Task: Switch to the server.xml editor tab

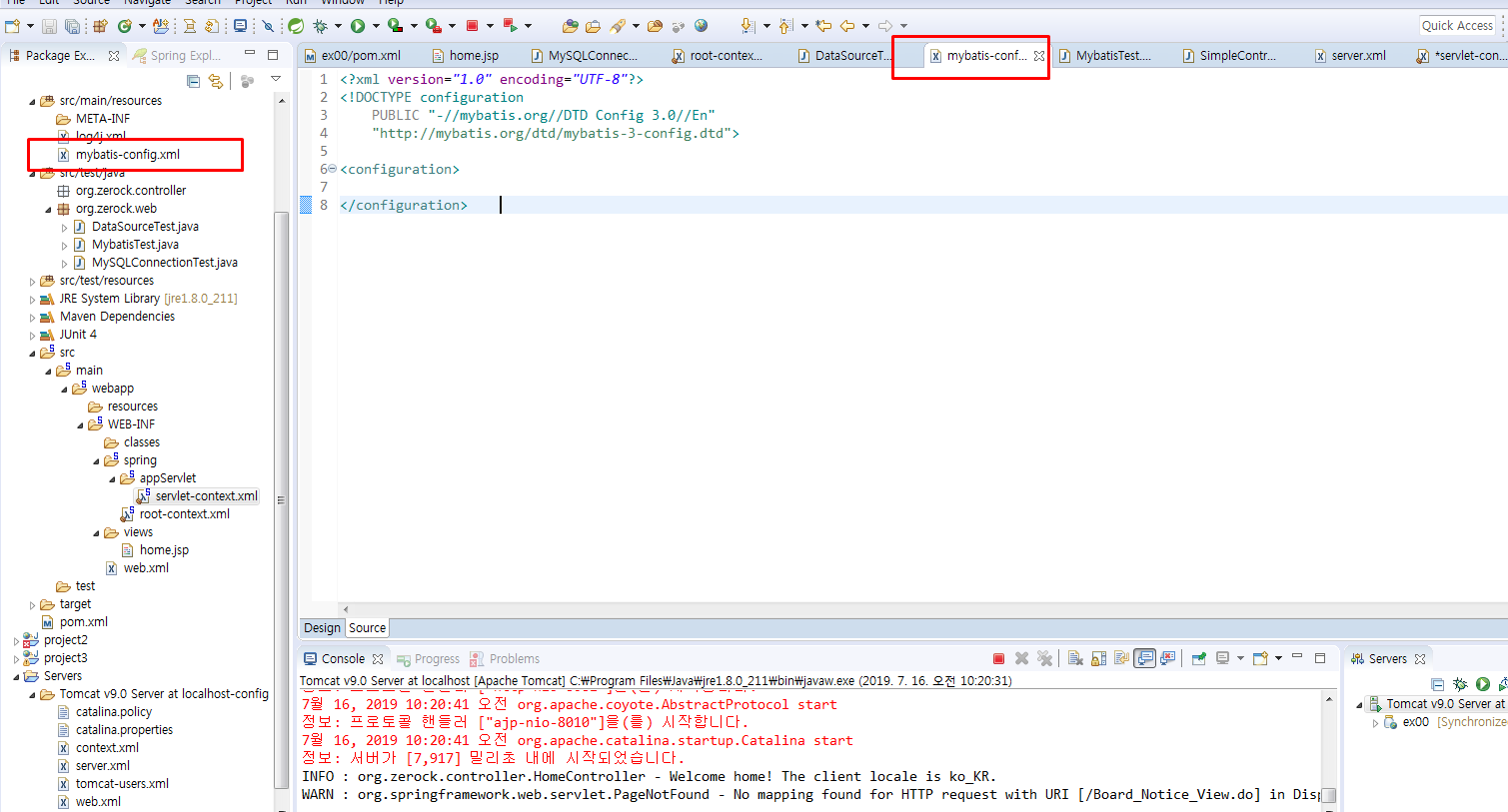Action: [x=1351, y=56]
